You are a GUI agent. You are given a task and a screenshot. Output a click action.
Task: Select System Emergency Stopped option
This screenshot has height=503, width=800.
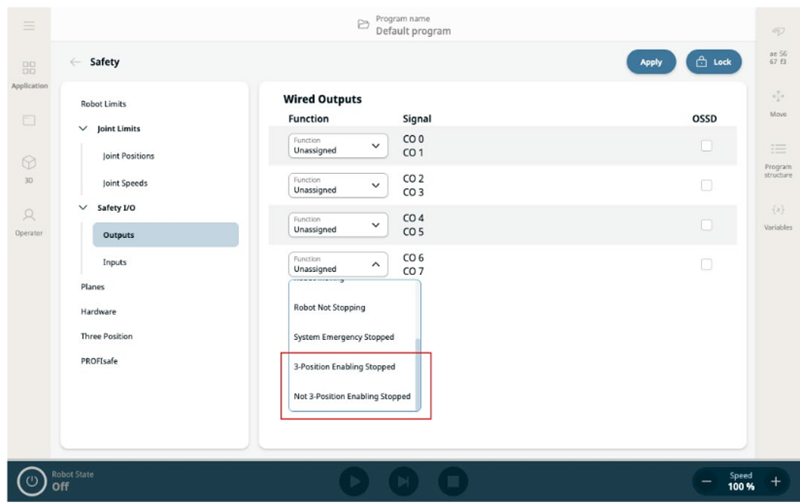pyautogui.click(x=344, y=337)
